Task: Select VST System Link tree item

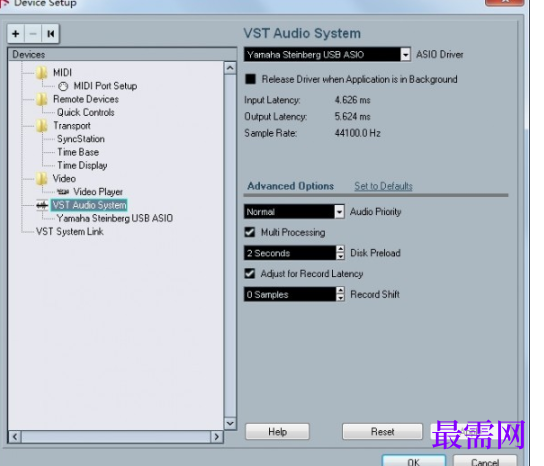Action: (x=70, y=231)
